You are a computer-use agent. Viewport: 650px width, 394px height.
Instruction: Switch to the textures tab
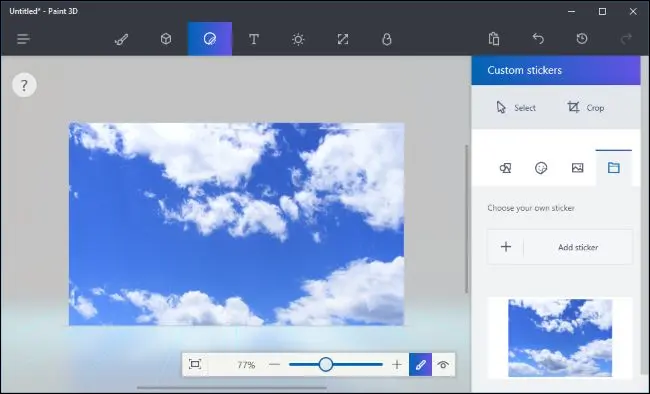coord(577,168)
